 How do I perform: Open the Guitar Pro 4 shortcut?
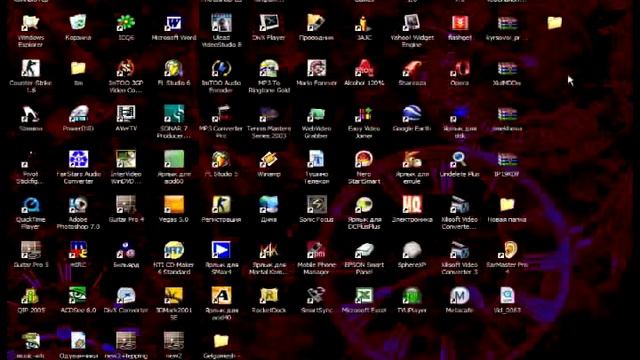[126, 205]
